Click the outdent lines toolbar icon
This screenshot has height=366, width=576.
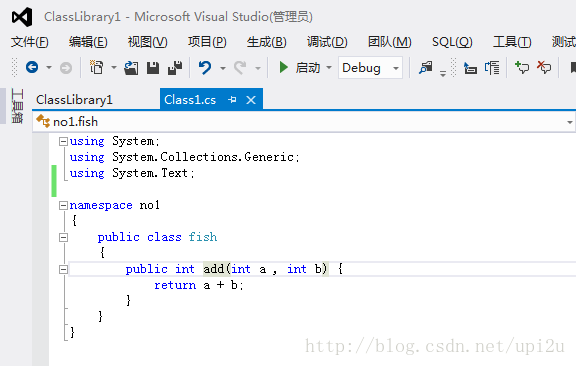click(x=492, y=68)
